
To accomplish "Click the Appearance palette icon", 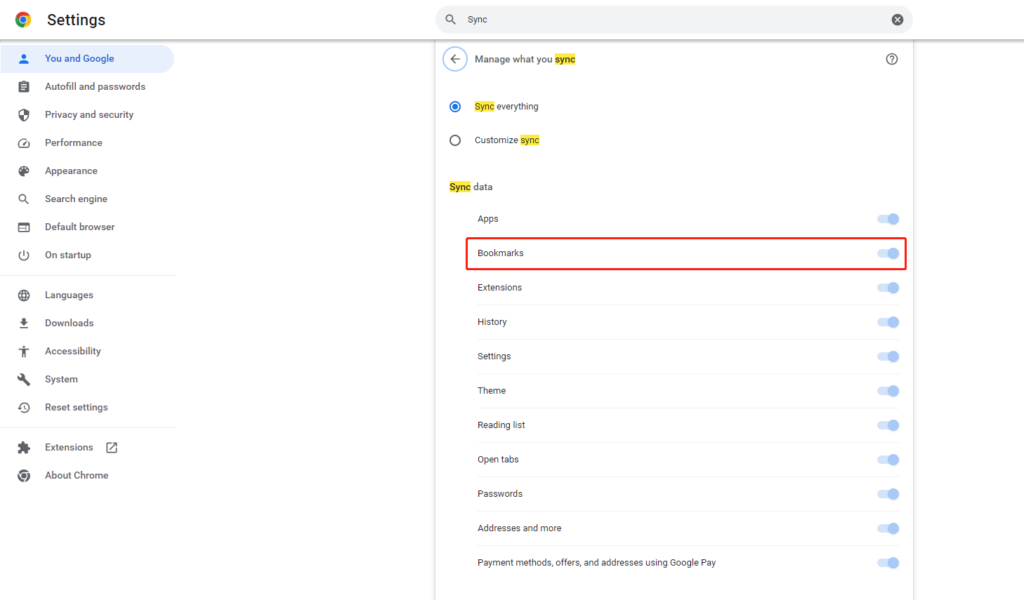I will (x=24, y=171).
